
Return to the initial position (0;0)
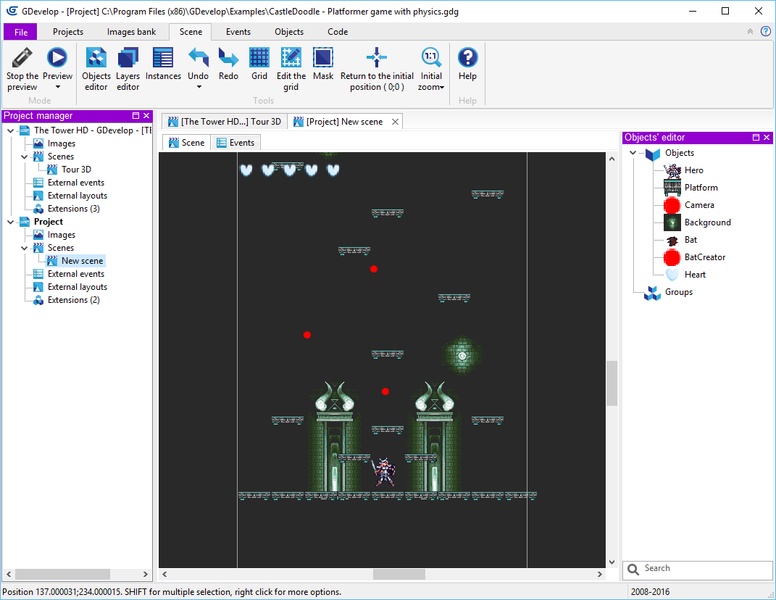pyautogui.click(x=376, y=58)
